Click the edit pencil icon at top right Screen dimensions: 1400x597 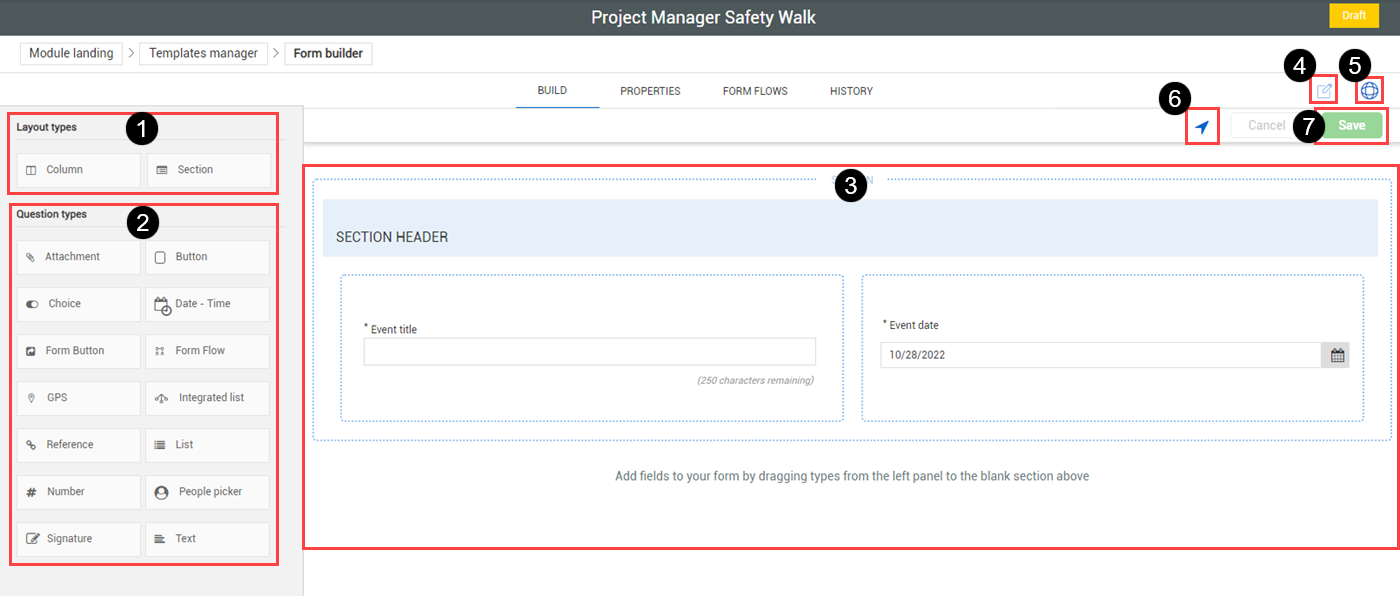(1324, 91)
